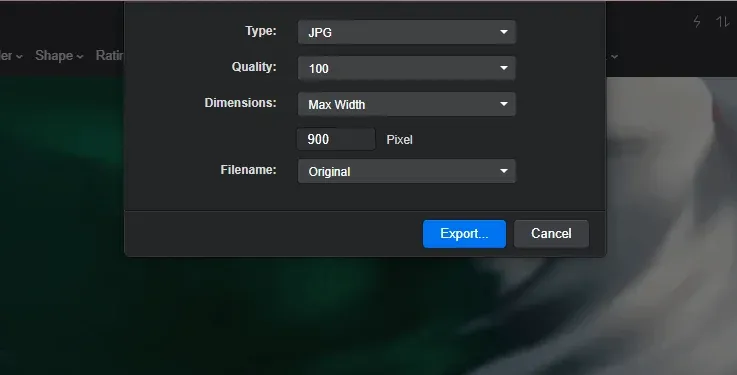Open the Filename dropdown showing Original
737x375 pixels.
point(407,171)
